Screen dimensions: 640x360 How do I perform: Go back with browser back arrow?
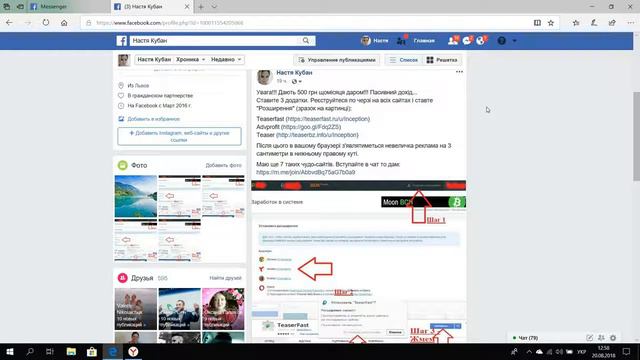9,23
